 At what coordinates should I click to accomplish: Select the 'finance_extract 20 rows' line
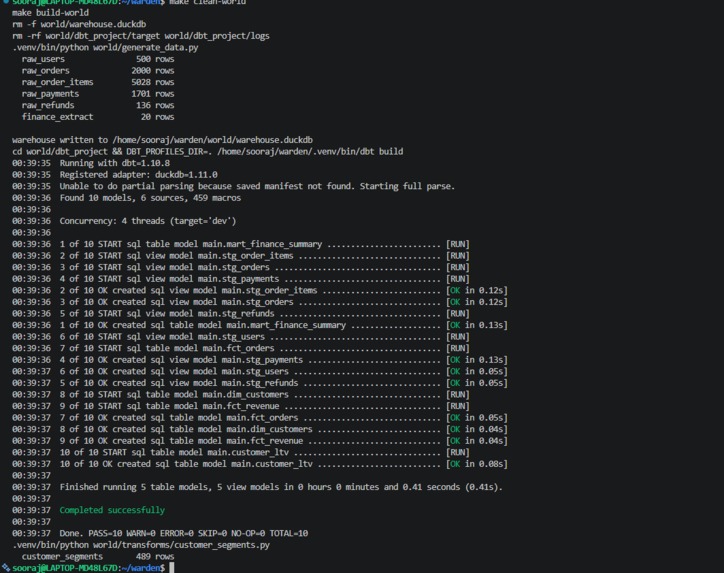(x=98, y=117)
